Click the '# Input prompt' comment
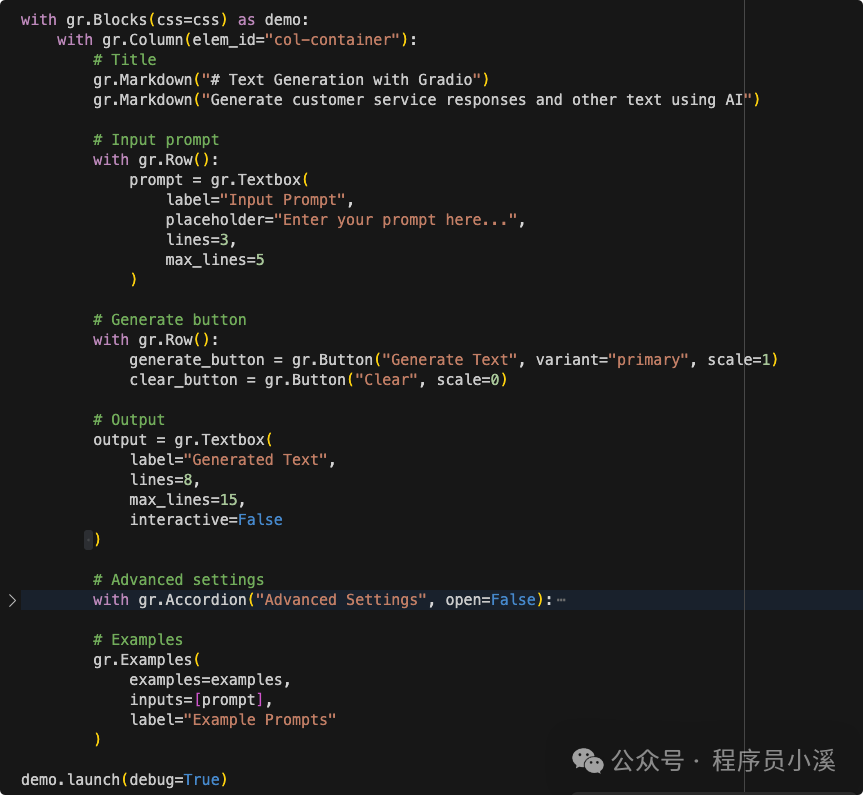Screen dimensions: 863x795 click(x=156, y=140)
